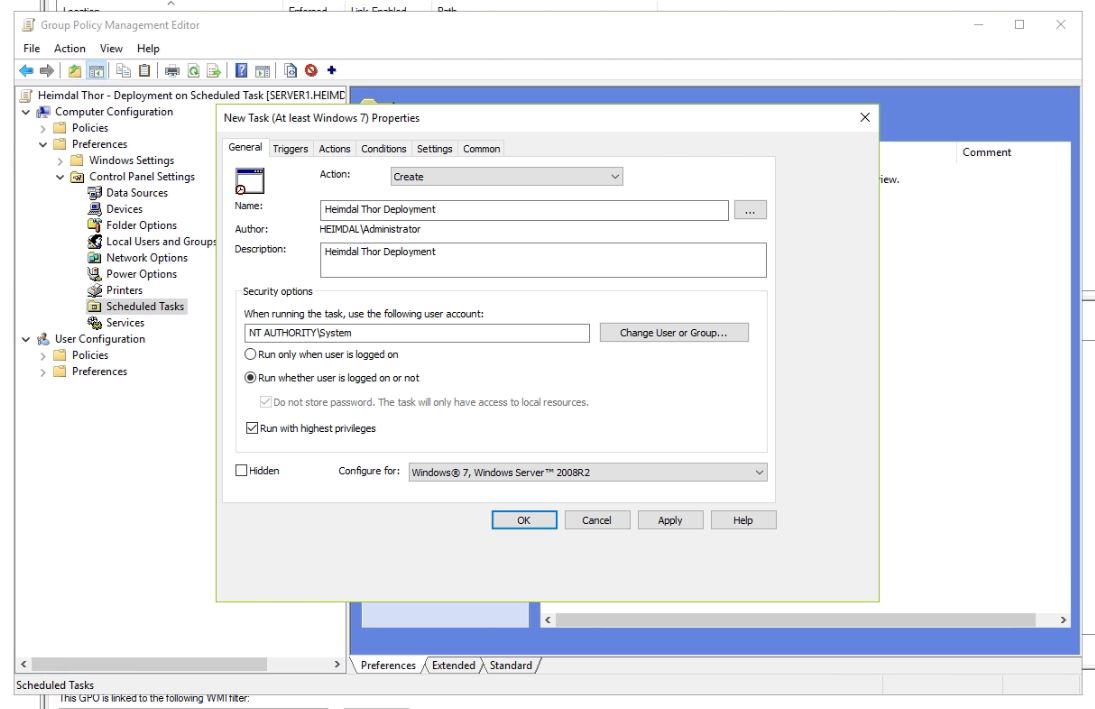The height and width of the screenshot is (709, 1095).
Task: Click the Back navigation arrow in the toolbar
Action: pyautogui.click(x=25, y=70)
